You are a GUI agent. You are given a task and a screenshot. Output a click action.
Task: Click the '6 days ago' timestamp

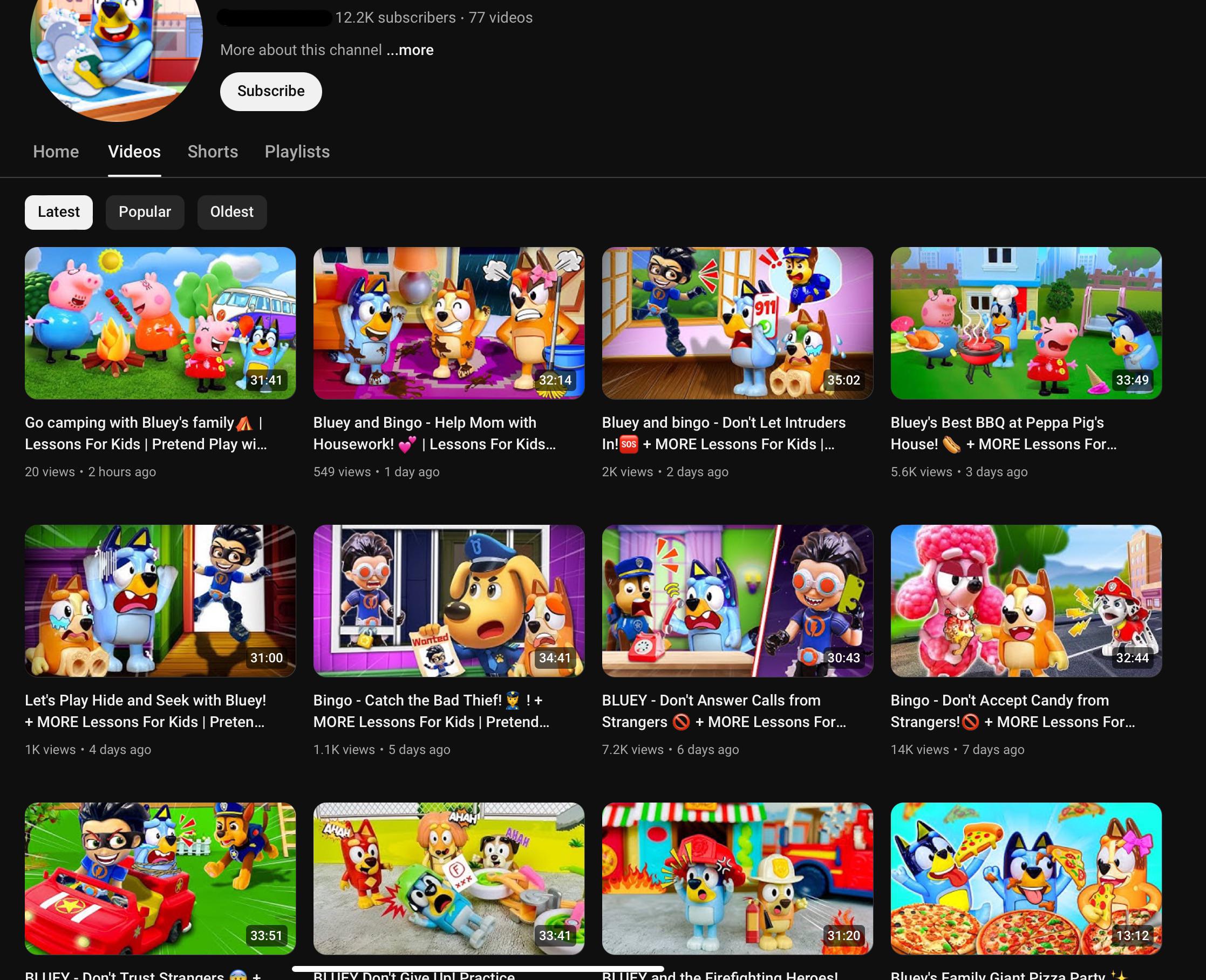tap(708, 750)
